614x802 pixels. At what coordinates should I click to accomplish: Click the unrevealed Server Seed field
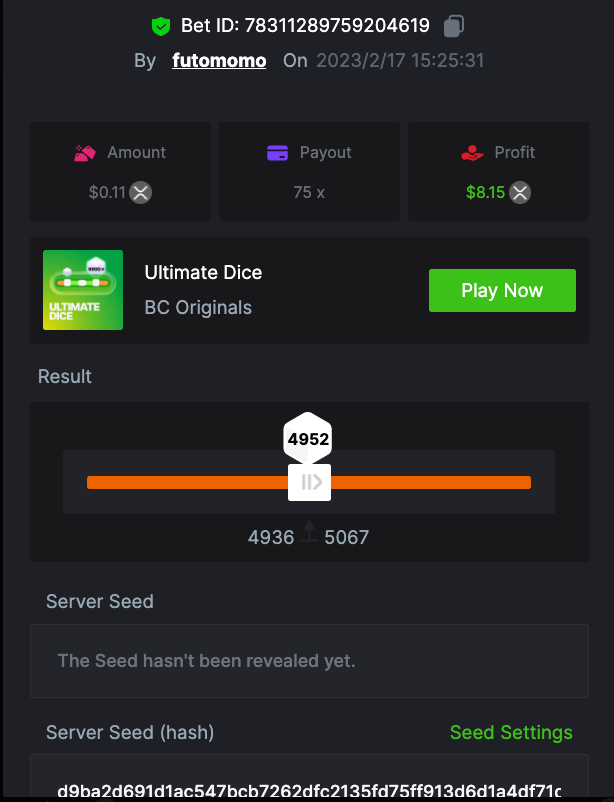[309, 661]
